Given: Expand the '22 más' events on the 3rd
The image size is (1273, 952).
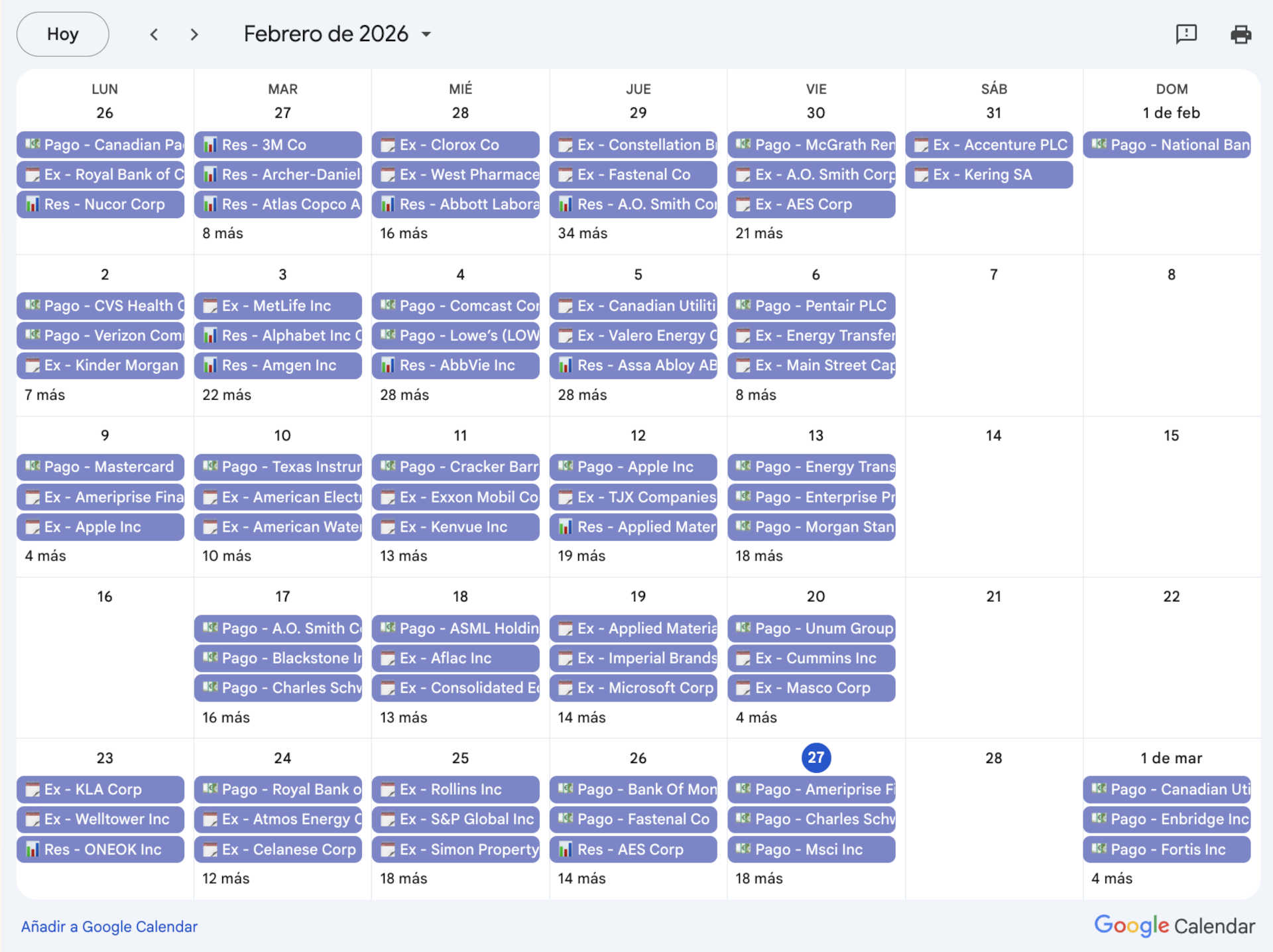Looking at the screenshot, I should click(226, 394).
